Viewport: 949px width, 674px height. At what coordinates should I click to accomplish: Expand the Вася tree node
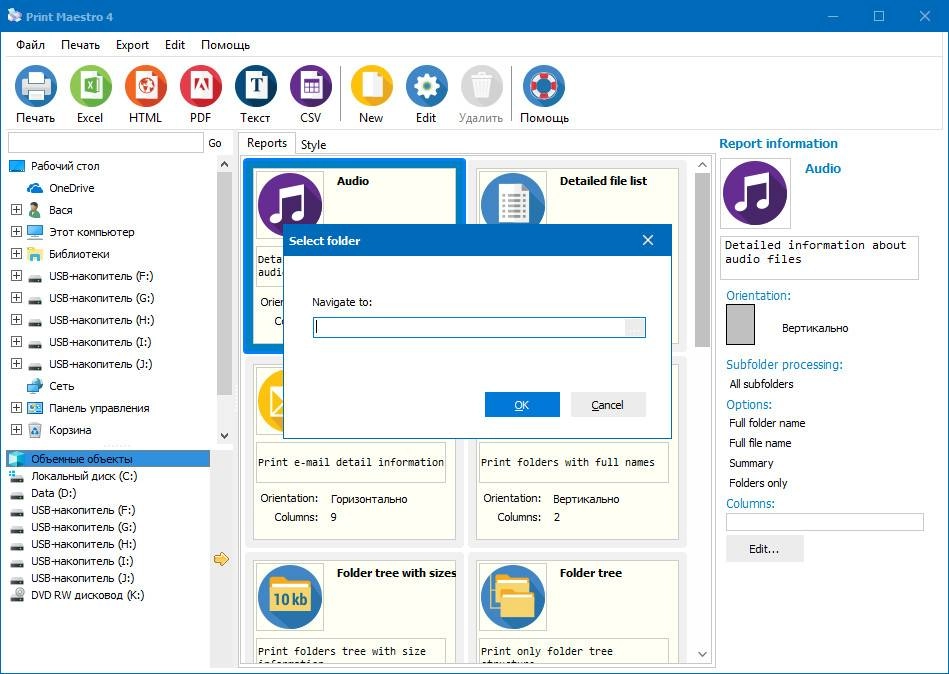pos(16,210)
